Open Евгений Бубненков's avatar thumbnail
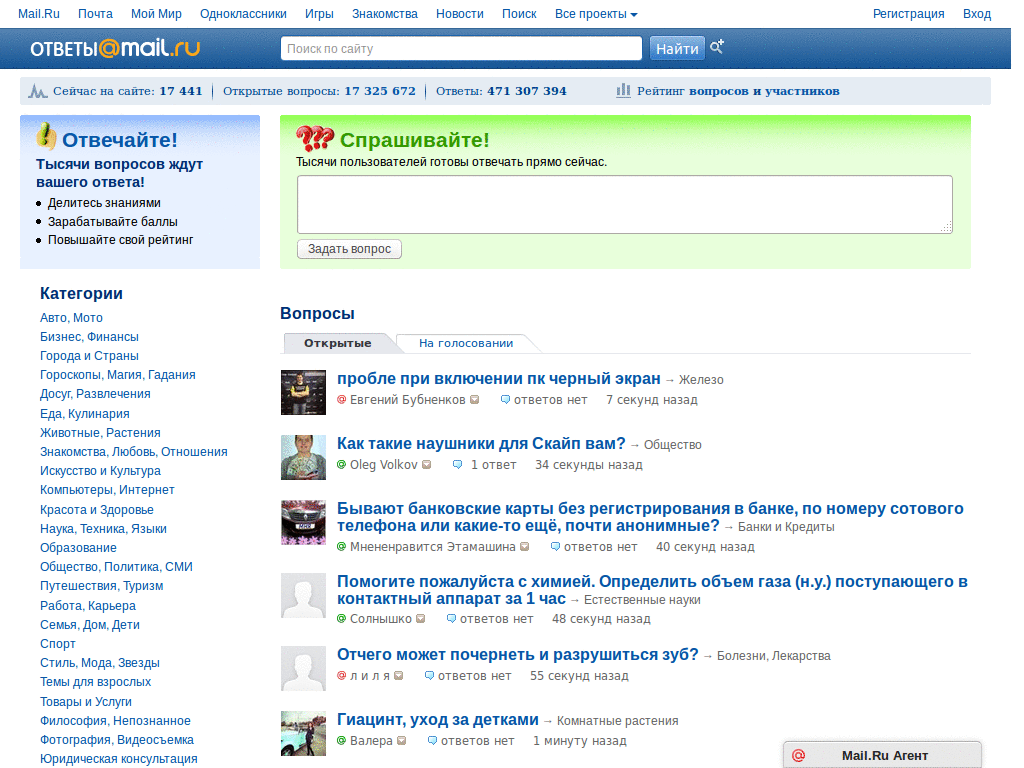Image resolution: width=1024 pixels, height=768 pixels. click(x=303, y=392)
